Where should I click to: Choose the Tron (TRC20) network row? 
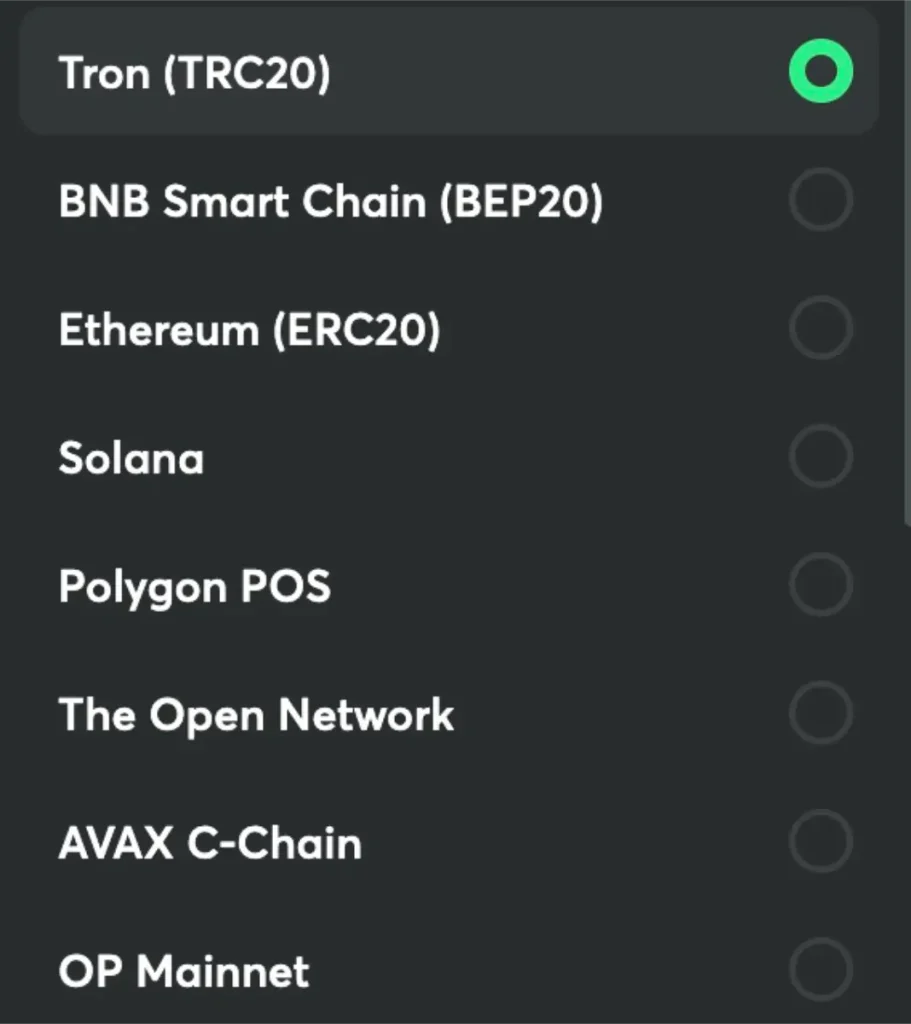click(450, 71)
